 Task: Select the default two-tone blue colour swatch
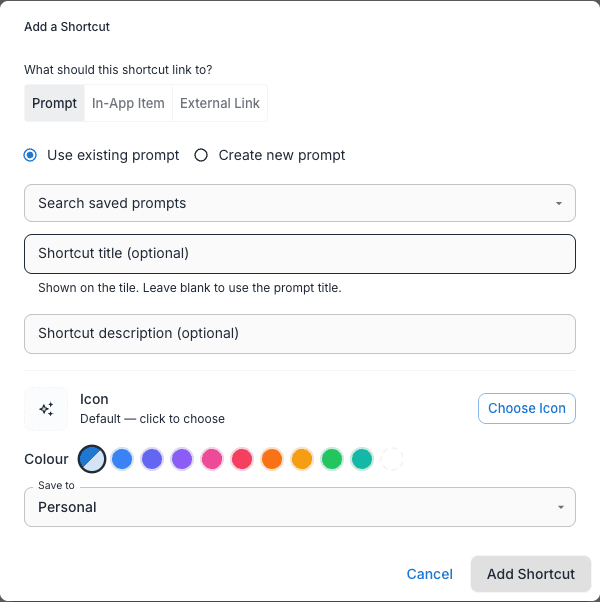(92, 459)
